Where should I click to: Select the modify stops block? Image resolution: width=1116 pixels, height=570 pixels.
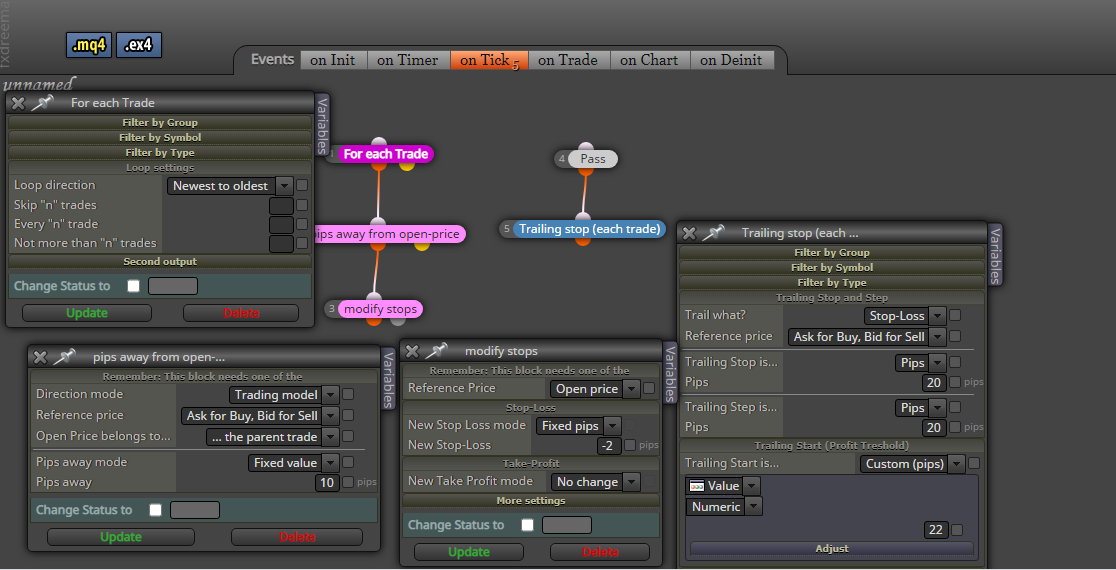(380, 309)
